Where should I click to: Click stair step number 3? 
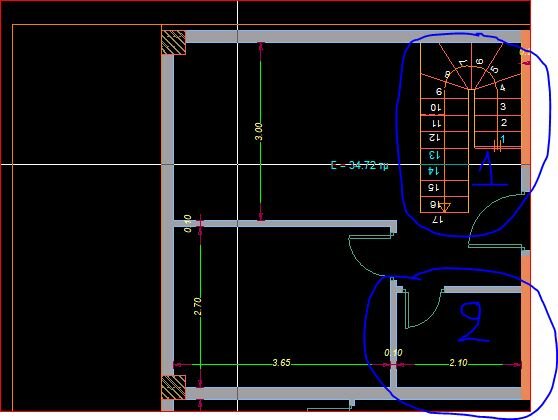coord(503,106)
